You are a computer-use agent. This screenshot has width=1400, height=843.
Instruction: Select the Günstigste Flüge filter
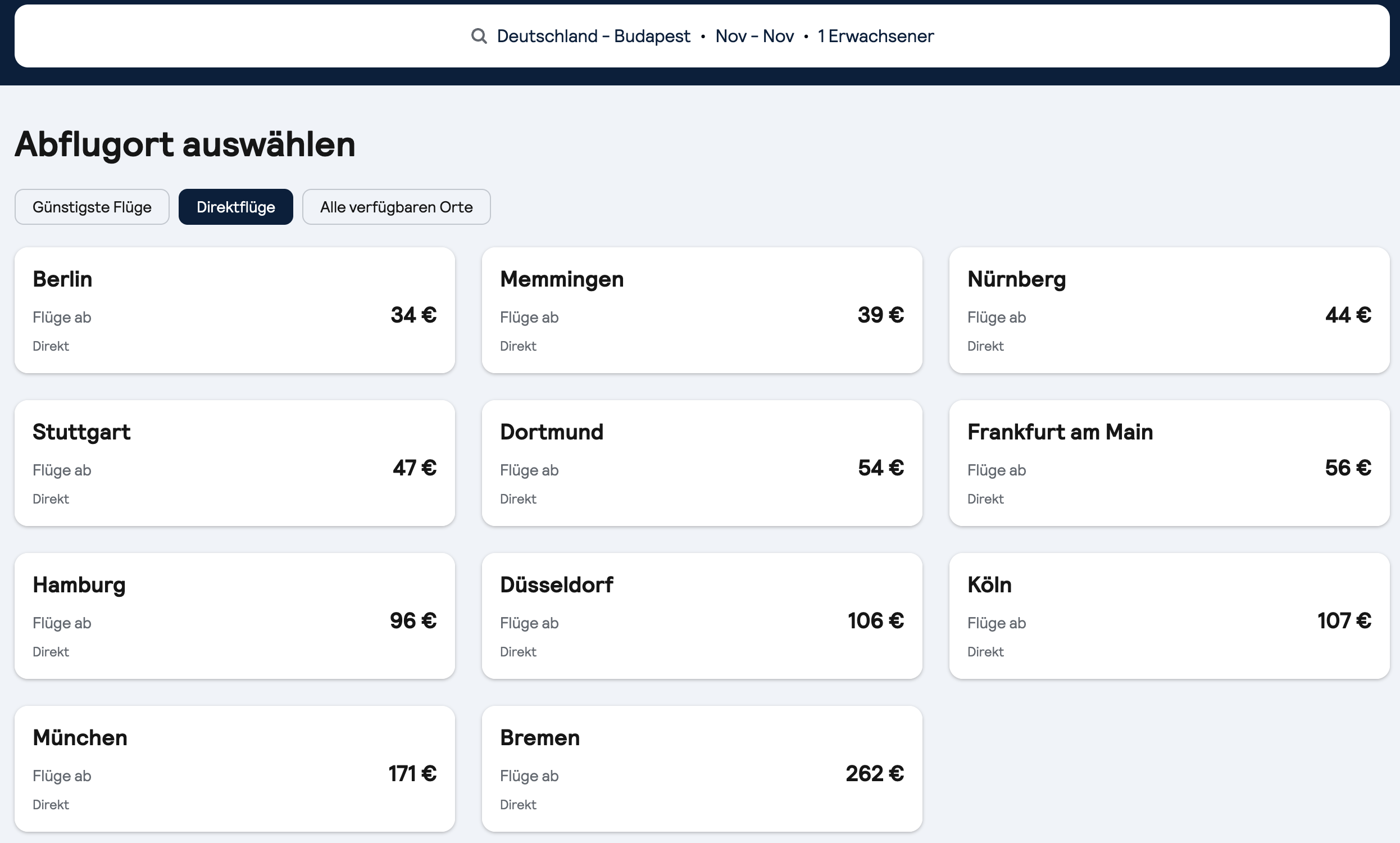[x=92, y=207]
